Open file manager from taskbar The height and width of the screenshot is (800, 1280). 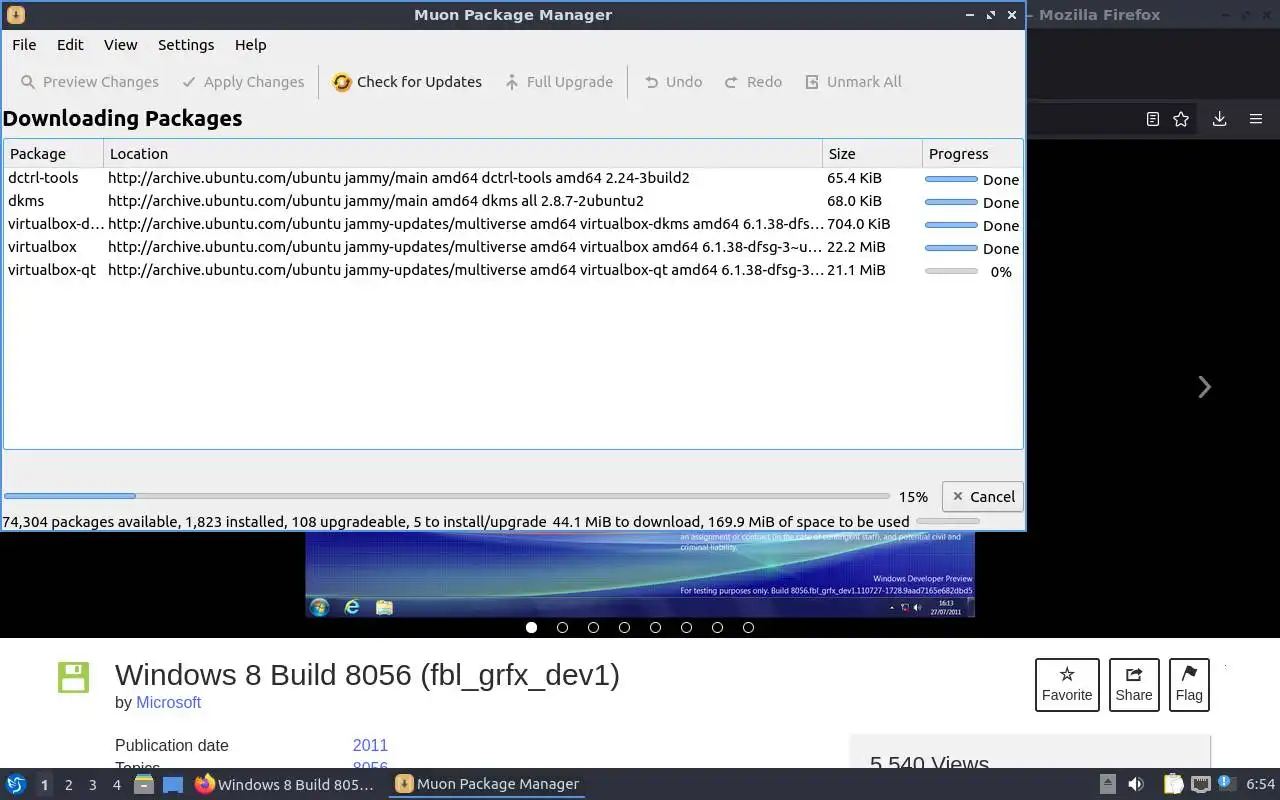(x=144, y=784)
